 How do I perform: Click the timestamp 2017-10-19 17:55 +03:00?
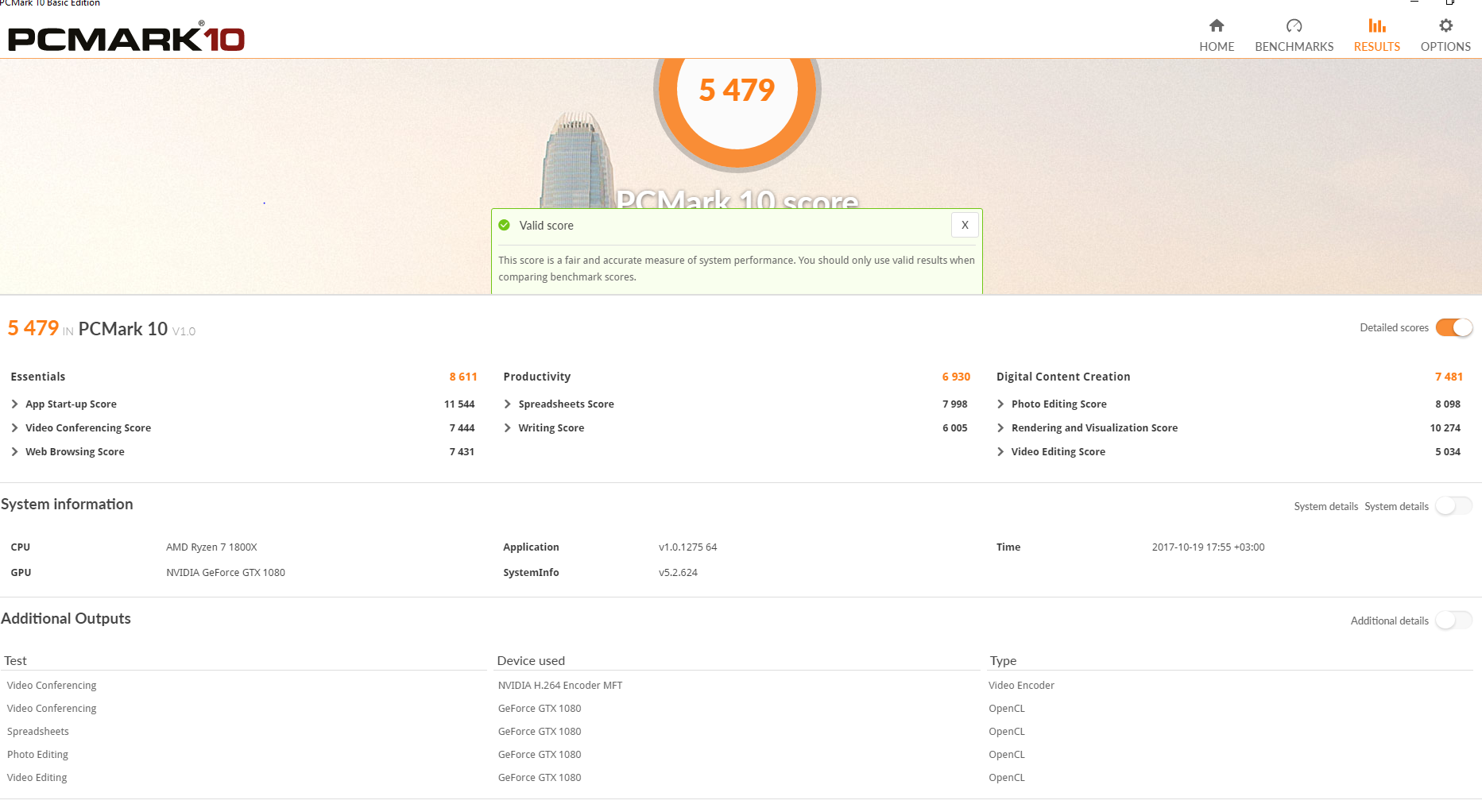[1208, 547]
